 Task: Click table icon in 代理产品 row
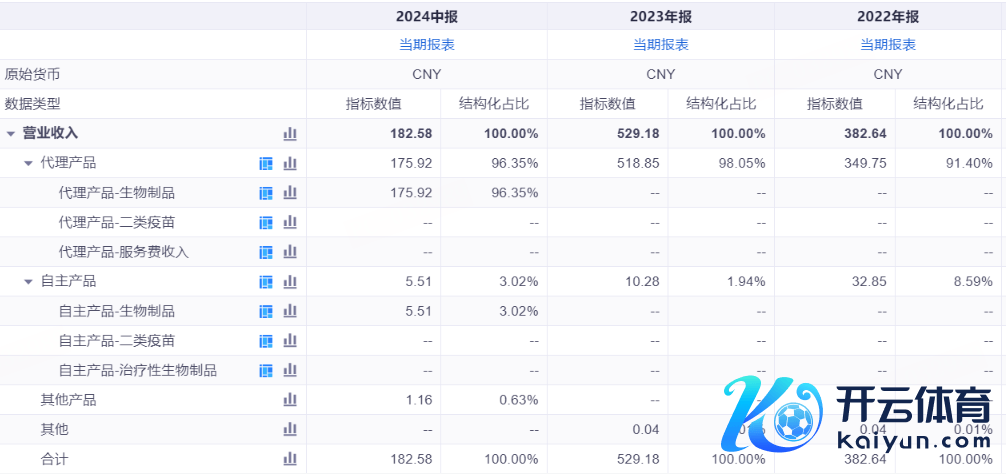pos(266,163)
